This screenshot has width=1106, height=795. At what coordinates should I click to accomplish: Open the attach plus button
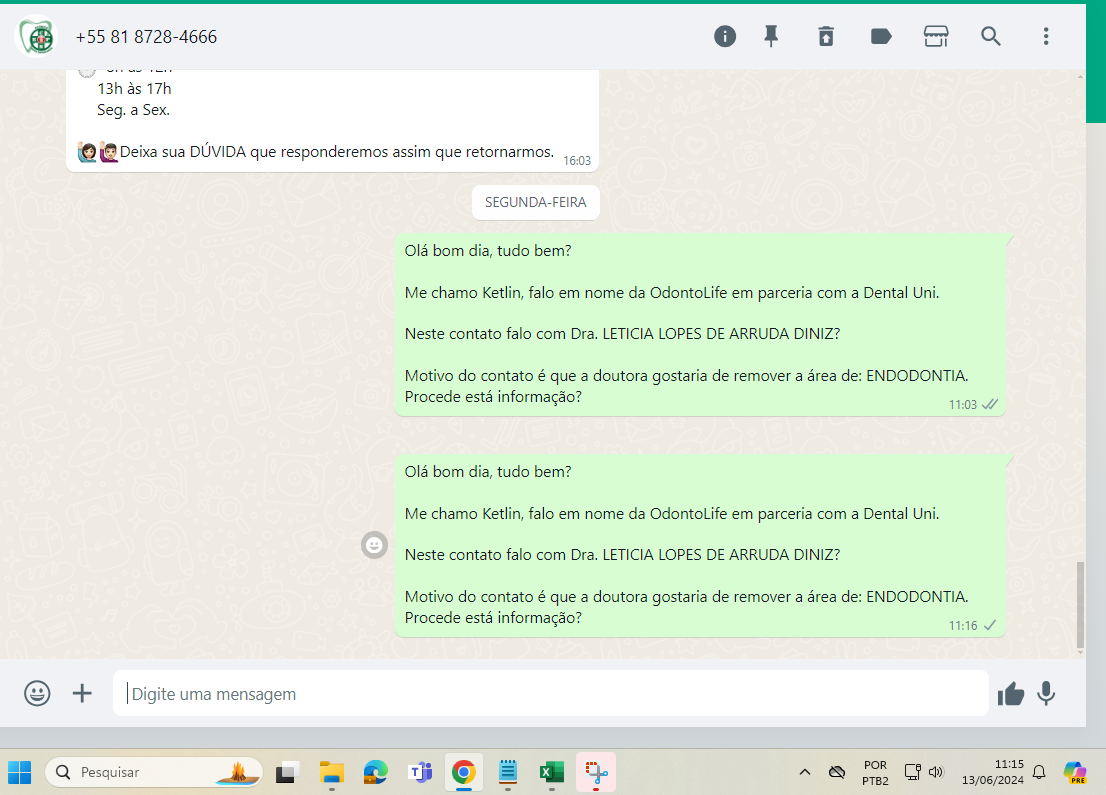83,693
